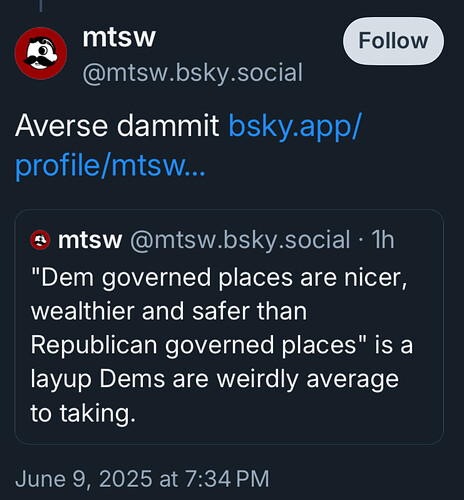
Task: Tap the quoted post's @mtsw.bsky.social handle
Action: click(x=240, y=240)
